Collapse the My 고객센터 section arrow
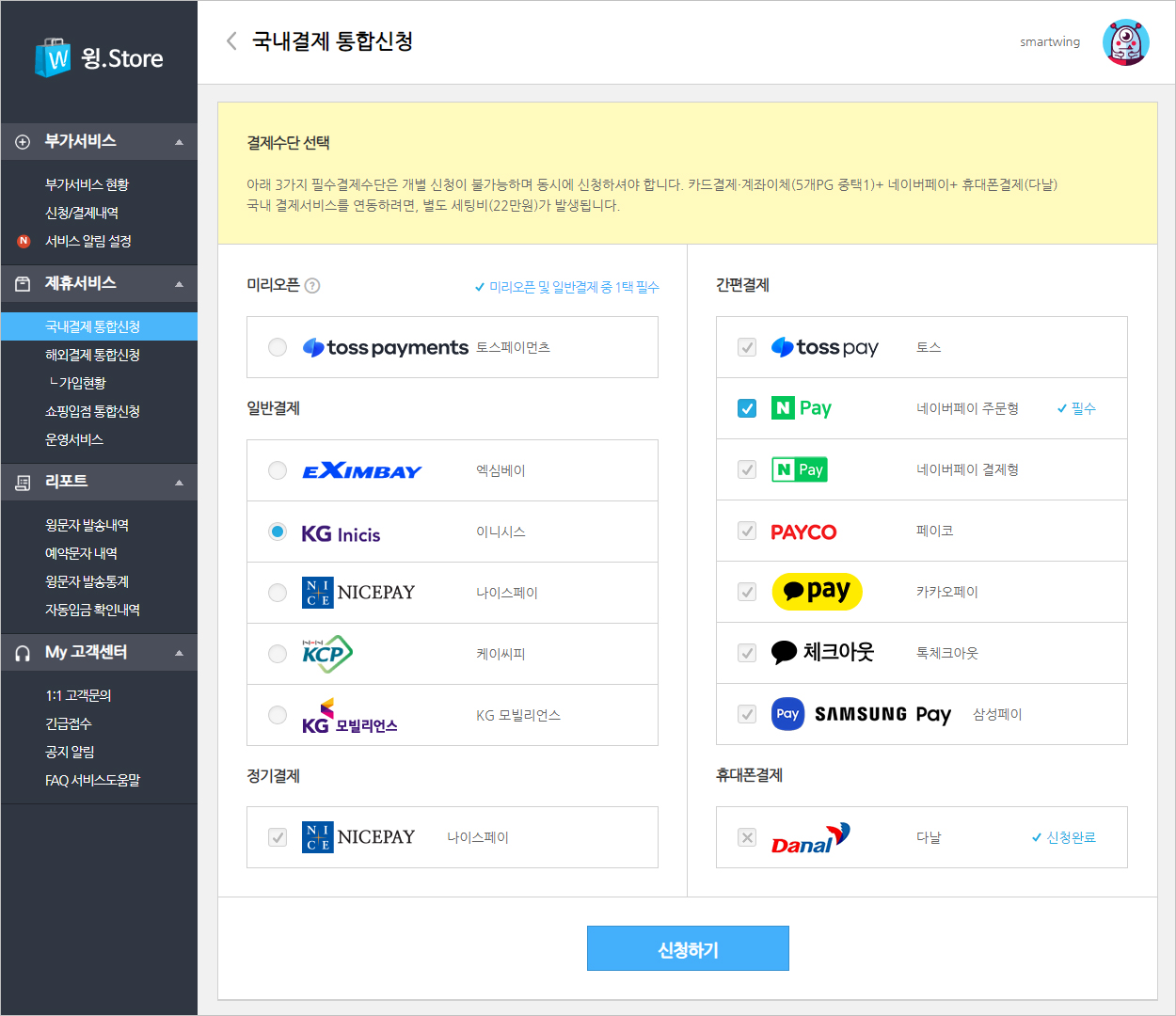The width and height of the screenshot is (1176, 1016). (179, 653)
